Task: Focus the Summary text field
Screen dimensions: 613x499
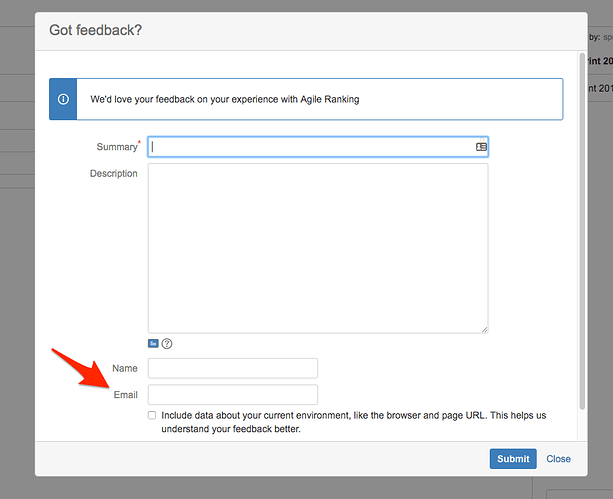Action: pos(310,147)
